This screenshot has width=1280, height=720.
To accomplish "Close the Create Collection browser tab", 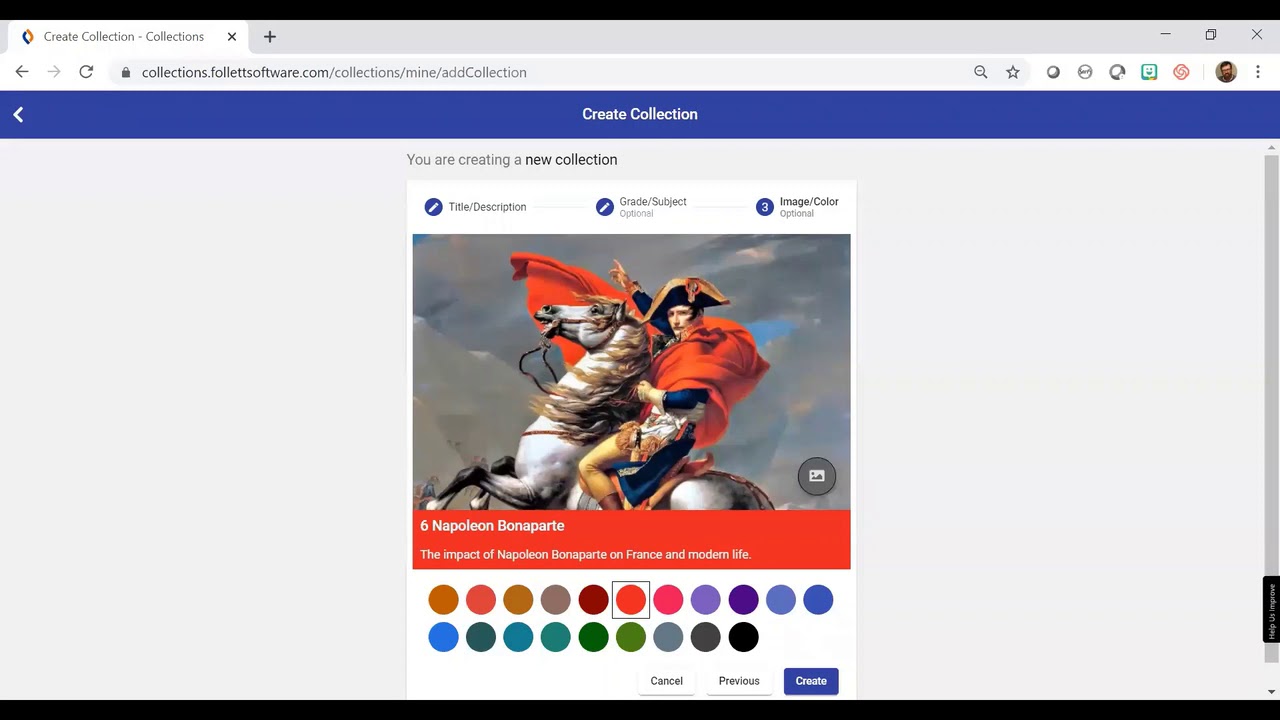I will point(232,36).
